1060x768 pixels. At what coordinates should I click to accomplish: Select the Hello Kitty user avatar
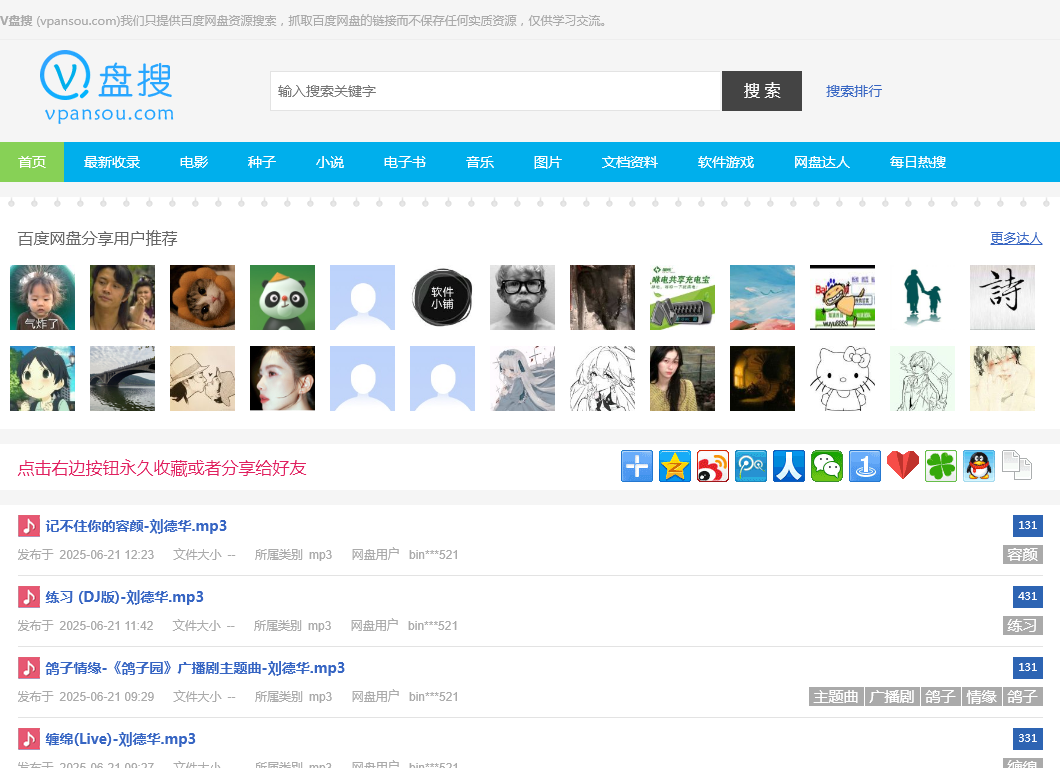point(842,379)
